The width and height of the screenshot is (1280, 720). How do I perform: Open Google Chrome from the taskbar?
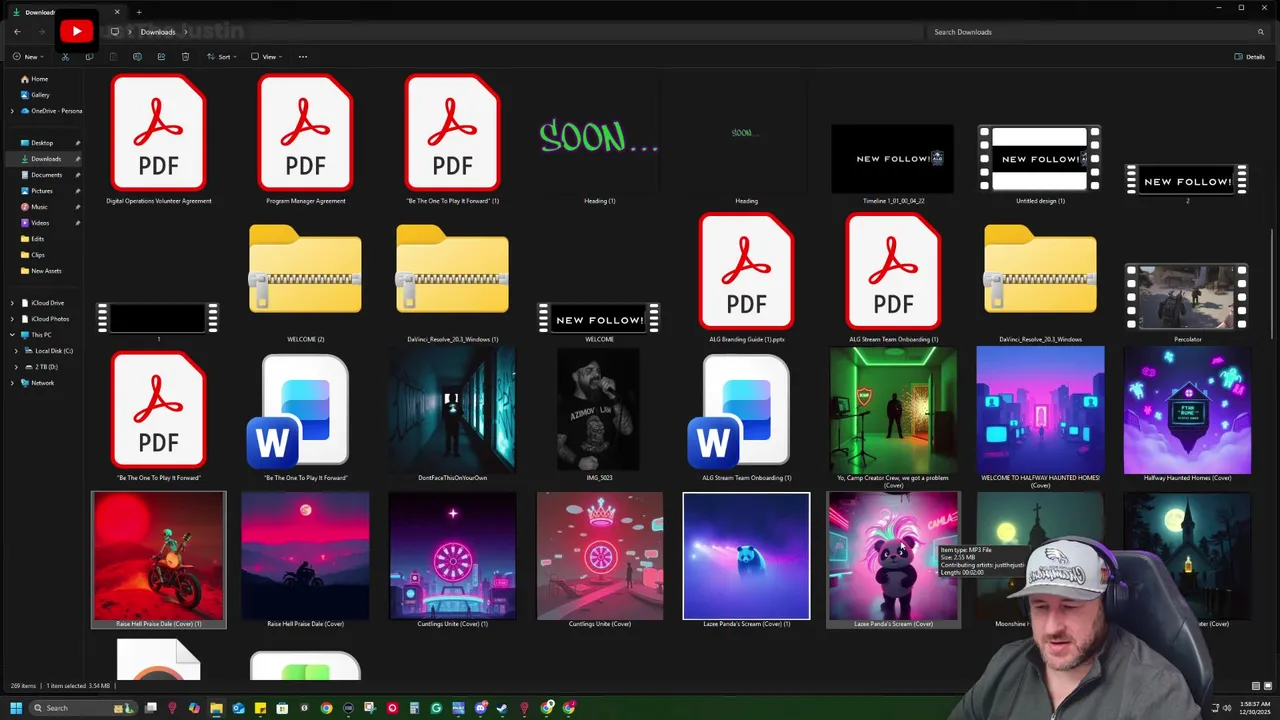click(326, 708)
